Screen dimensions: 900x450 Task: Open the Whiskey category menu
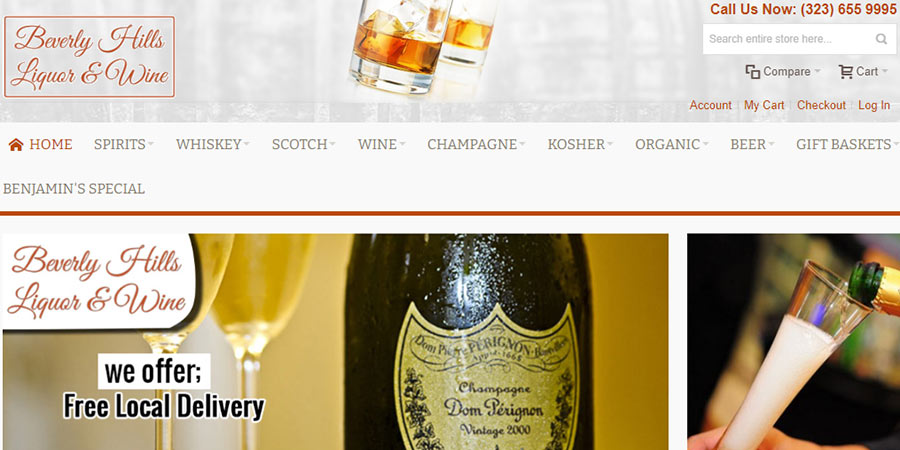212,144
